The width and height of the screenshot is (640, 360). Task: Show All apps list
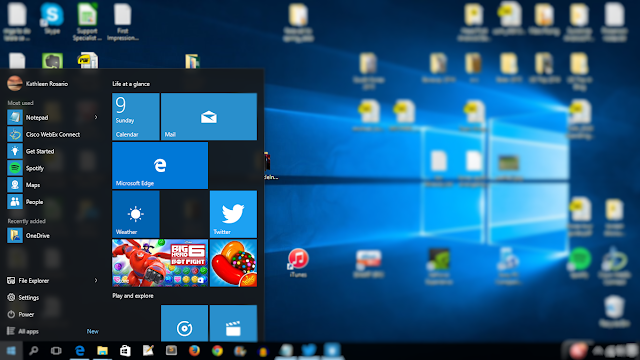[x=23, y=331]
